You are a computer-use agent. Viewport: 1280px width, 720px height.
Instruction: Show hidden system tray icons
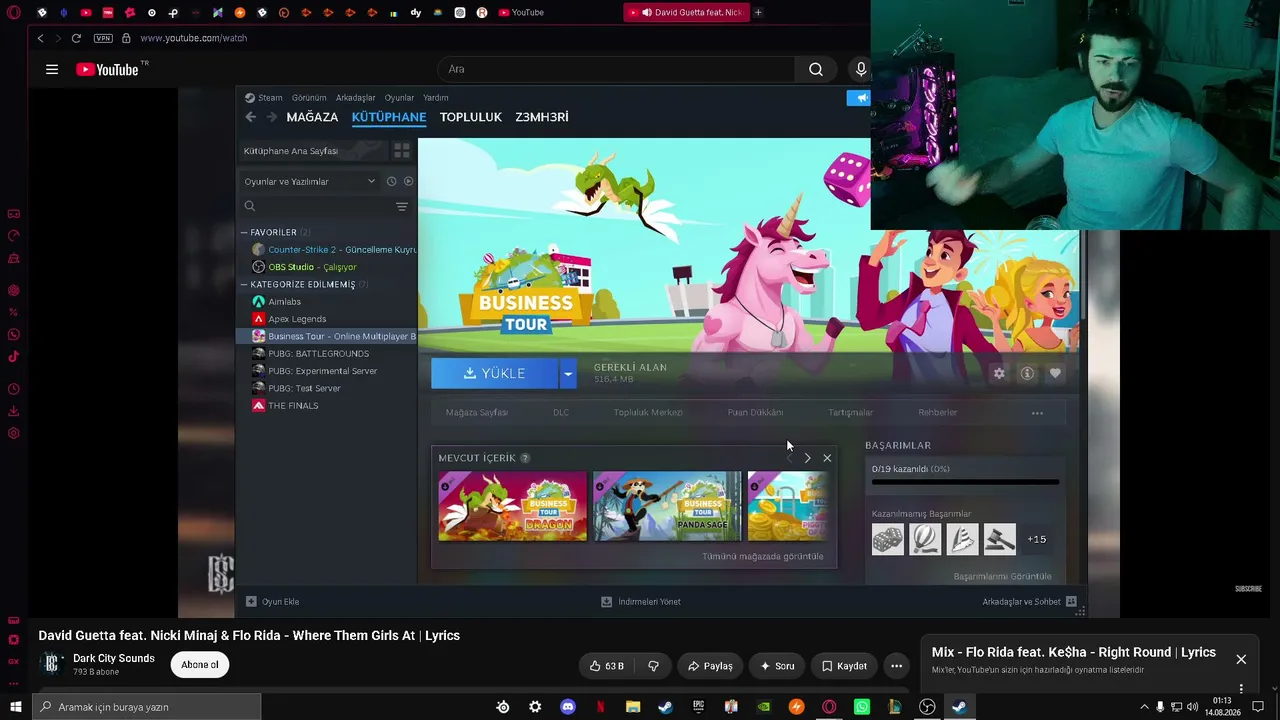(x=1144, y=707)
